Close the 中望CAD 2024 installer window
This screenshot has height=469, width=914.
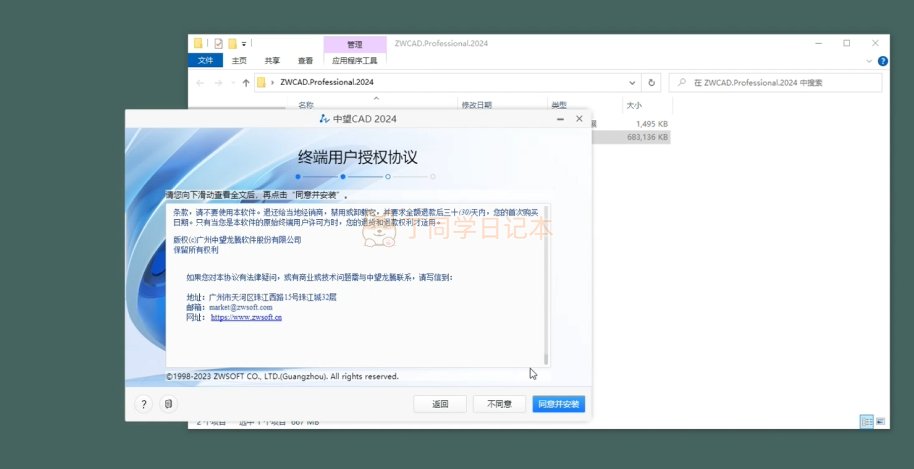click(579, 119)
